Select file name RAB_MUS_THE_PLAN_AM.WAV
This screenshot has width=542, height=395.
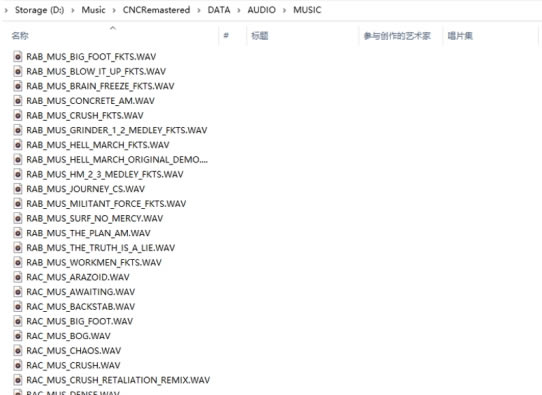[88, 233]
